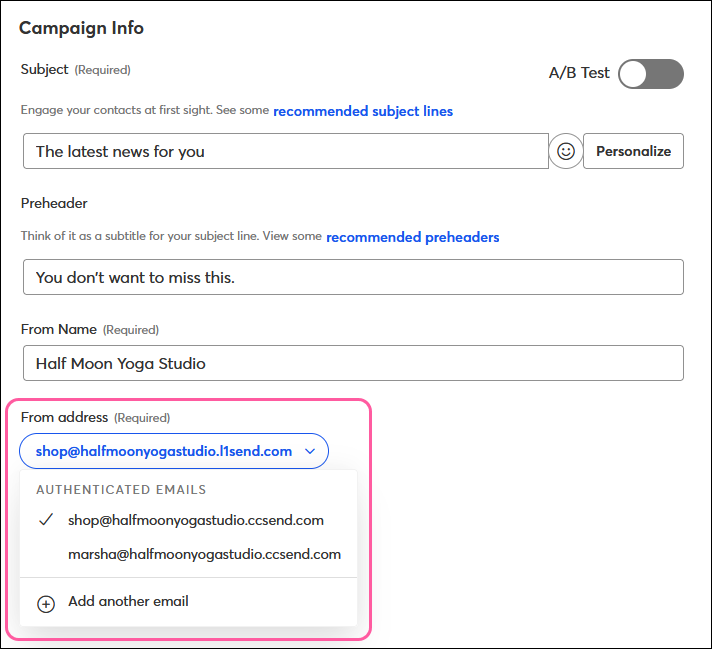The image size is (712, 649).
Task: Select marsha@halfmoonyogastudio.ccsend.com option
Action: pos(188,554)
